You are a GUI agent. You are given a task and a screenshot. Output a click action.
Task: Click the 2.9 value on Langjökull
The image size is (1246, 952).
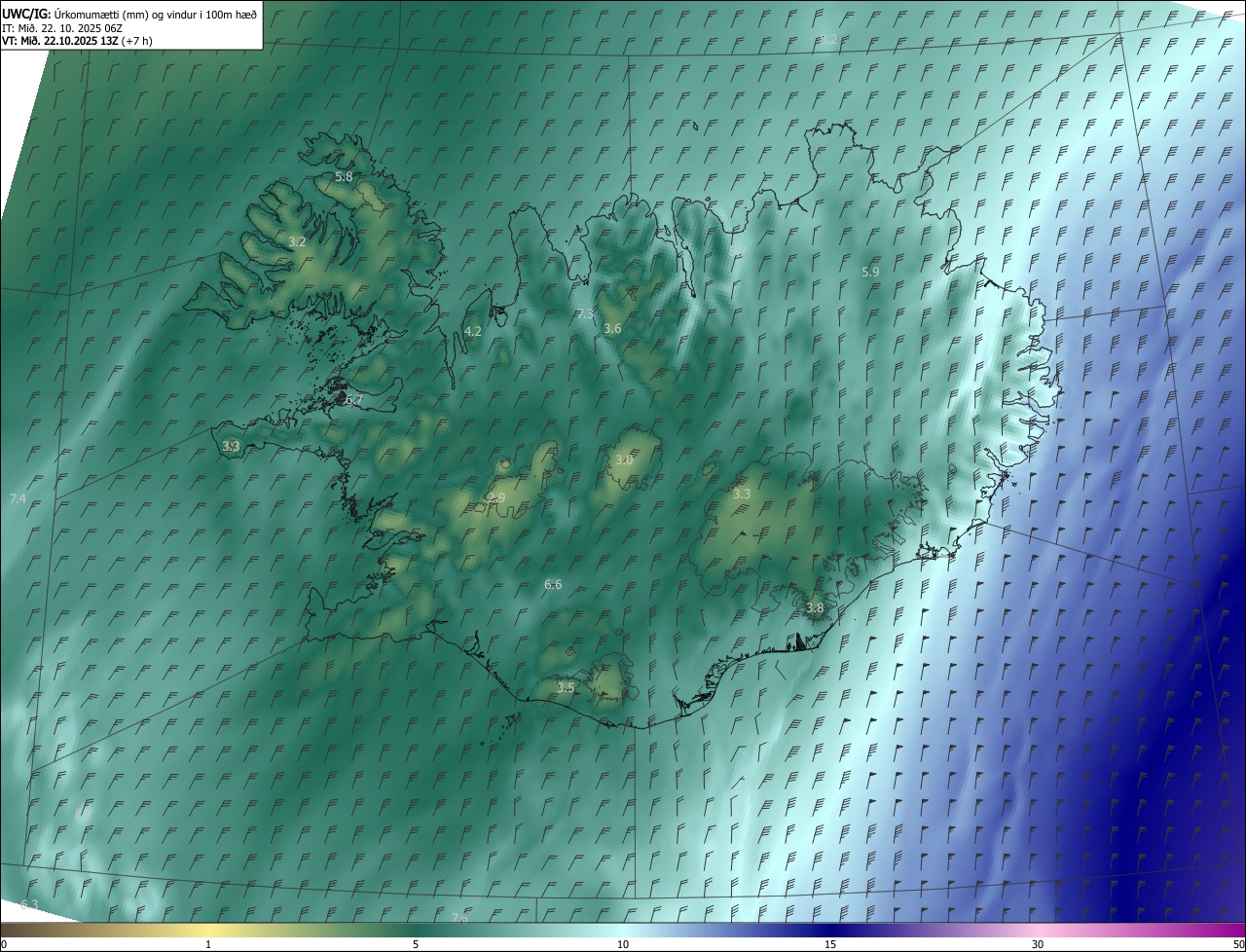(496, 497)
